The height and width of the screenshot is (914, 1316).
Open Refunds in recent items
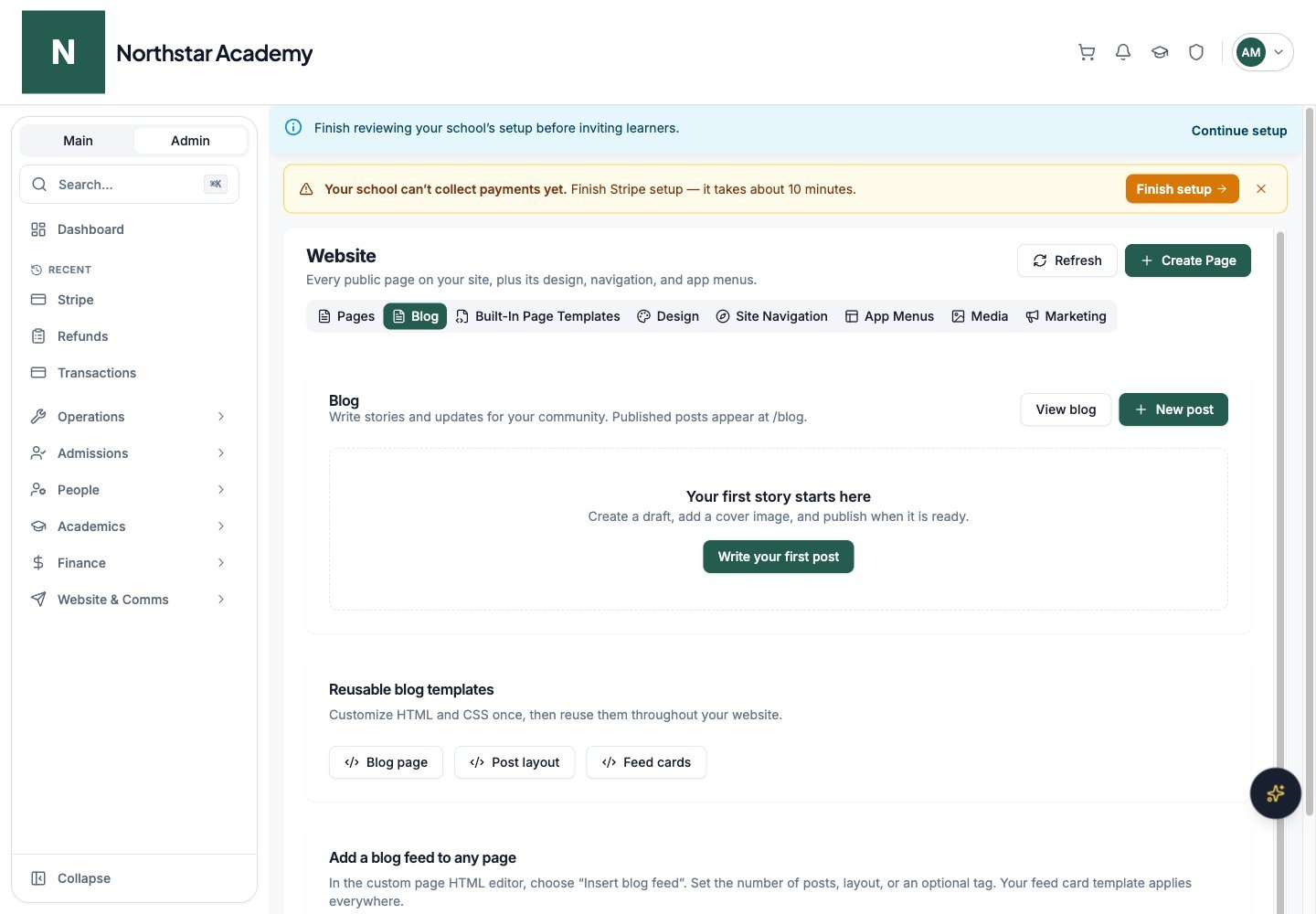point(129,336)
